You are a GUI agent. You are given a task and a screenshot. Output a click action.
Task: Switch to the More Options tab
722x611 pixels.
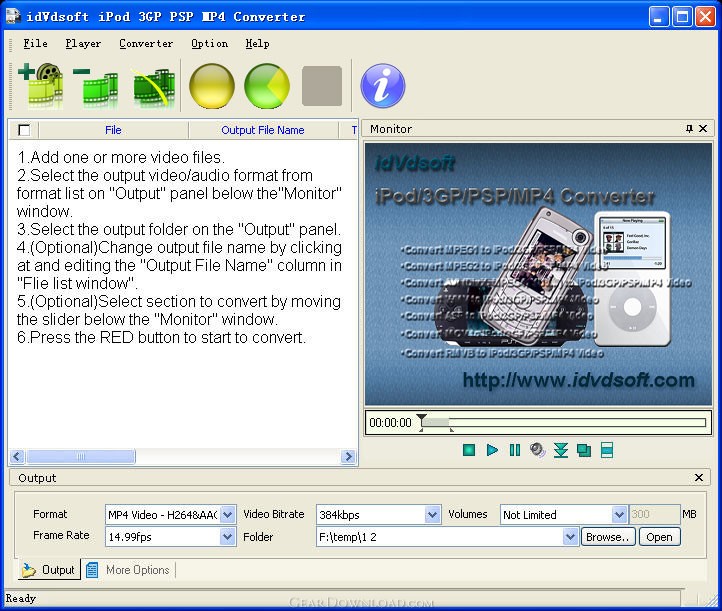click(128, 570)
